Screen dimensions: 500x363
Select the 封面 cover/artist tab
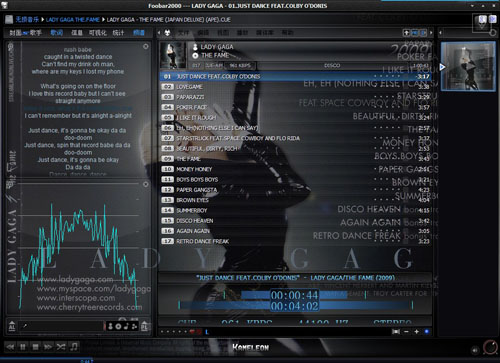point(25,32)
